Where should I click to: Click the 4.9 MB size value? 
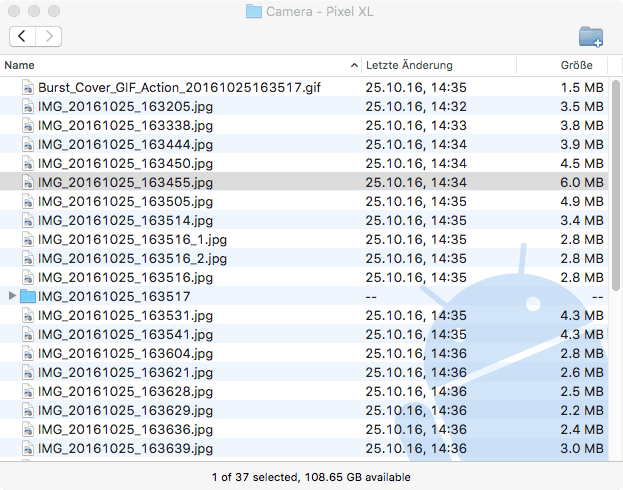tap(582, 201)
